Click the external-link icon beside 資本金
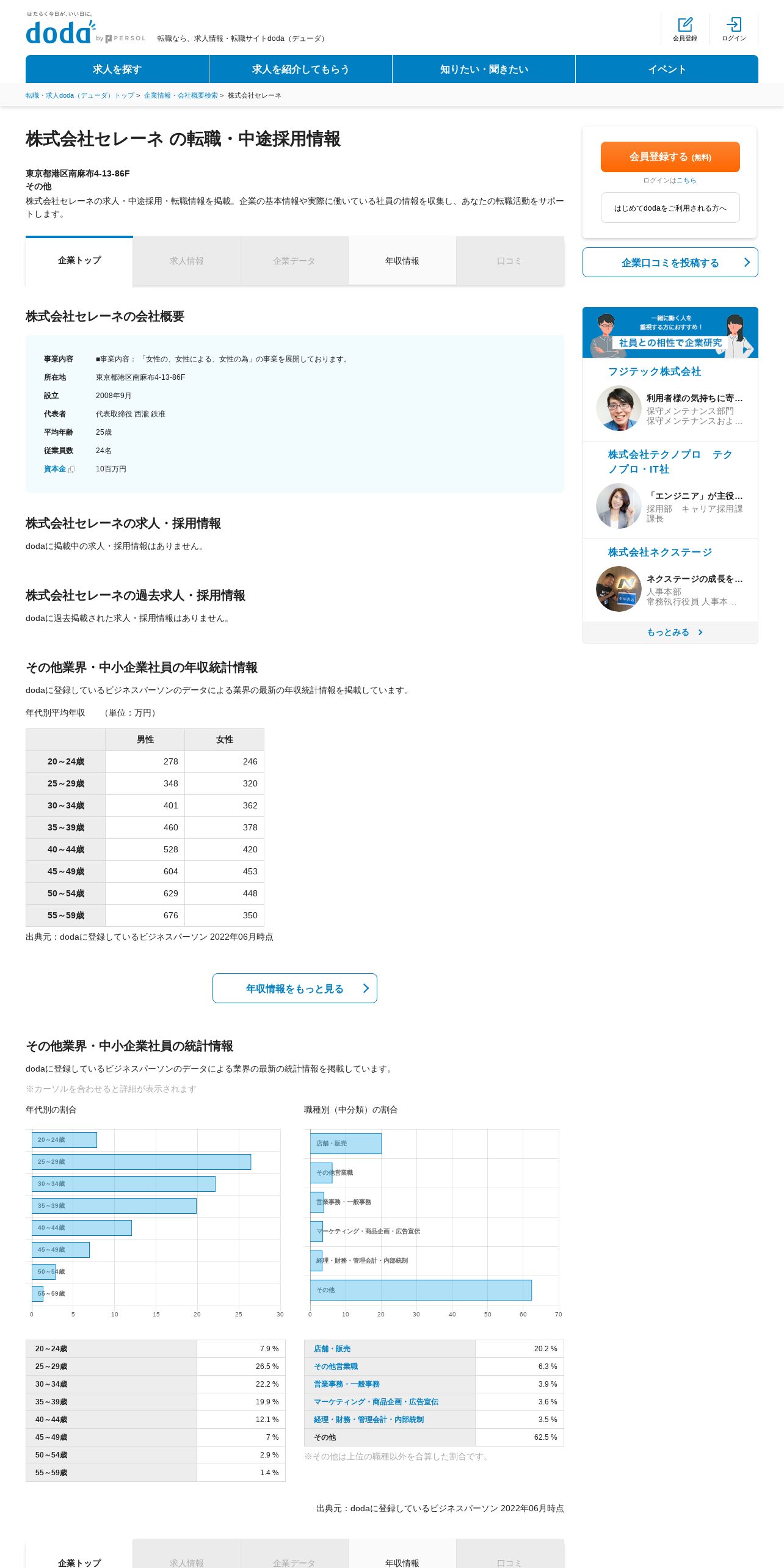The height and width of the screenshot is (1568, 784). pos(71,470)
